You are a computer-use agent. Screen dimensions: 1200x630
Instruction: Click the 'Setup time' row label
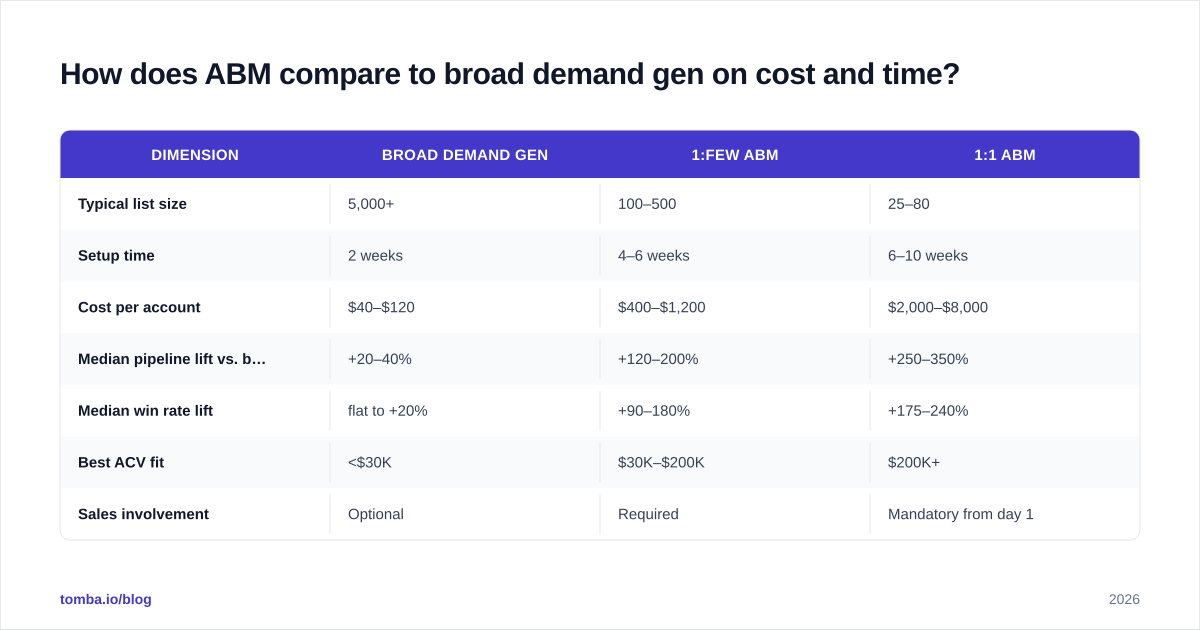click(x=116, y=256)
